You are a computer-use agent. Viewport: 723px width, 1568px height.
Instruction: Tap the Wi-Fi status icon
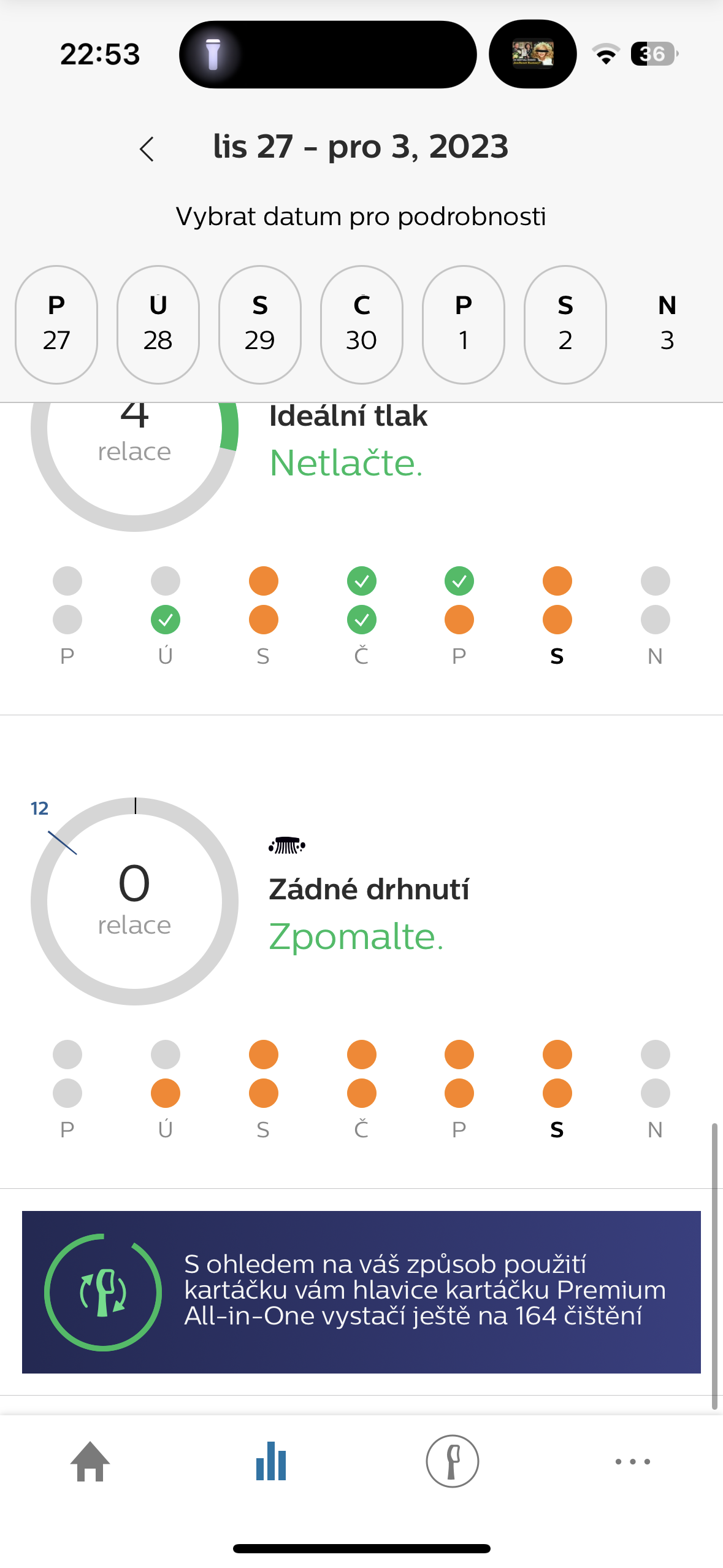pyautogui.click(x=606, y=55)
